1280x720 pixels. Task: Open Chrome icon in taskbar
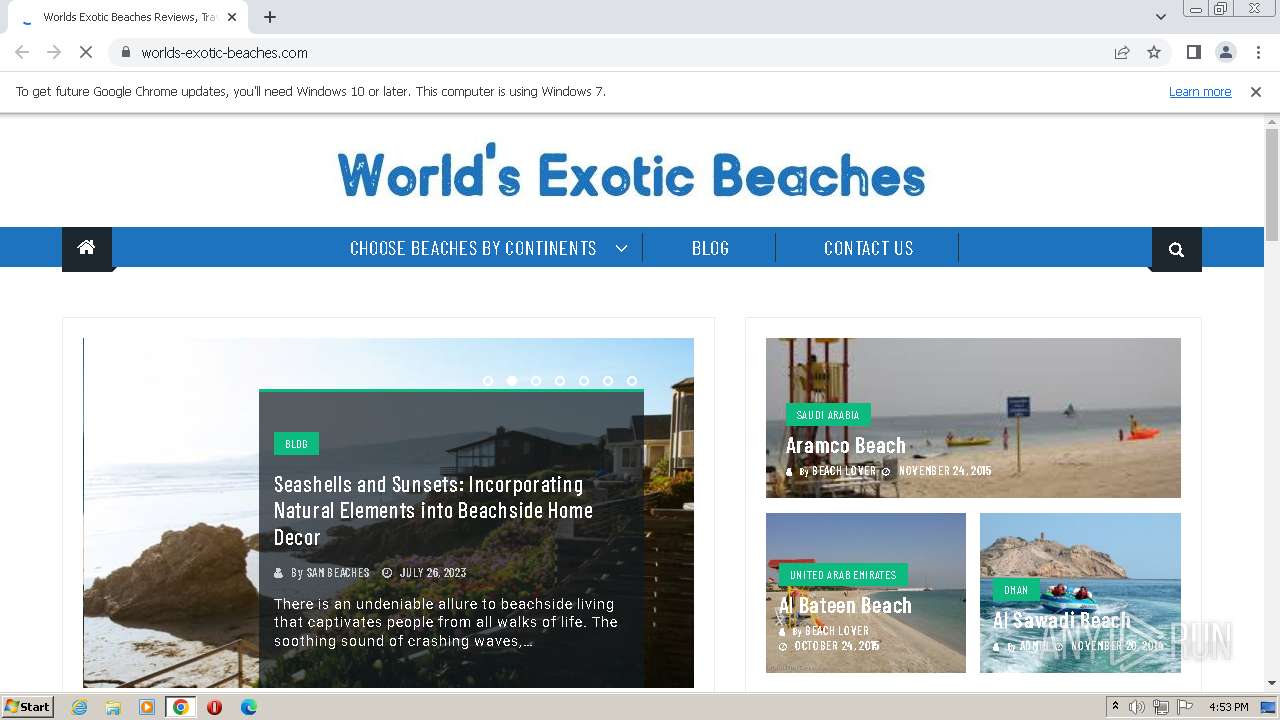coord(181,707)
